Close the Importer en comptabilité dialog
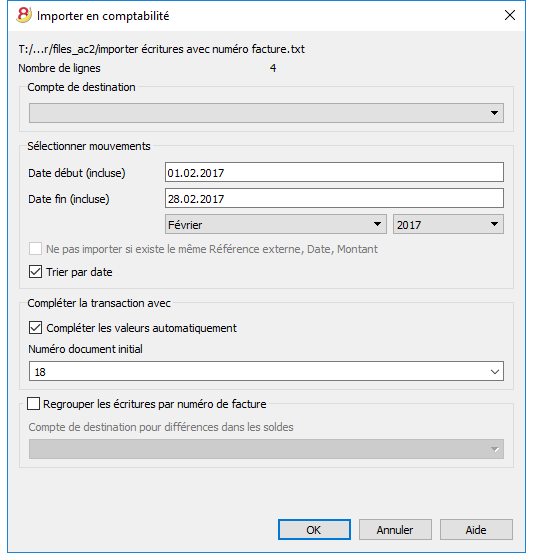 click(509, 15)
